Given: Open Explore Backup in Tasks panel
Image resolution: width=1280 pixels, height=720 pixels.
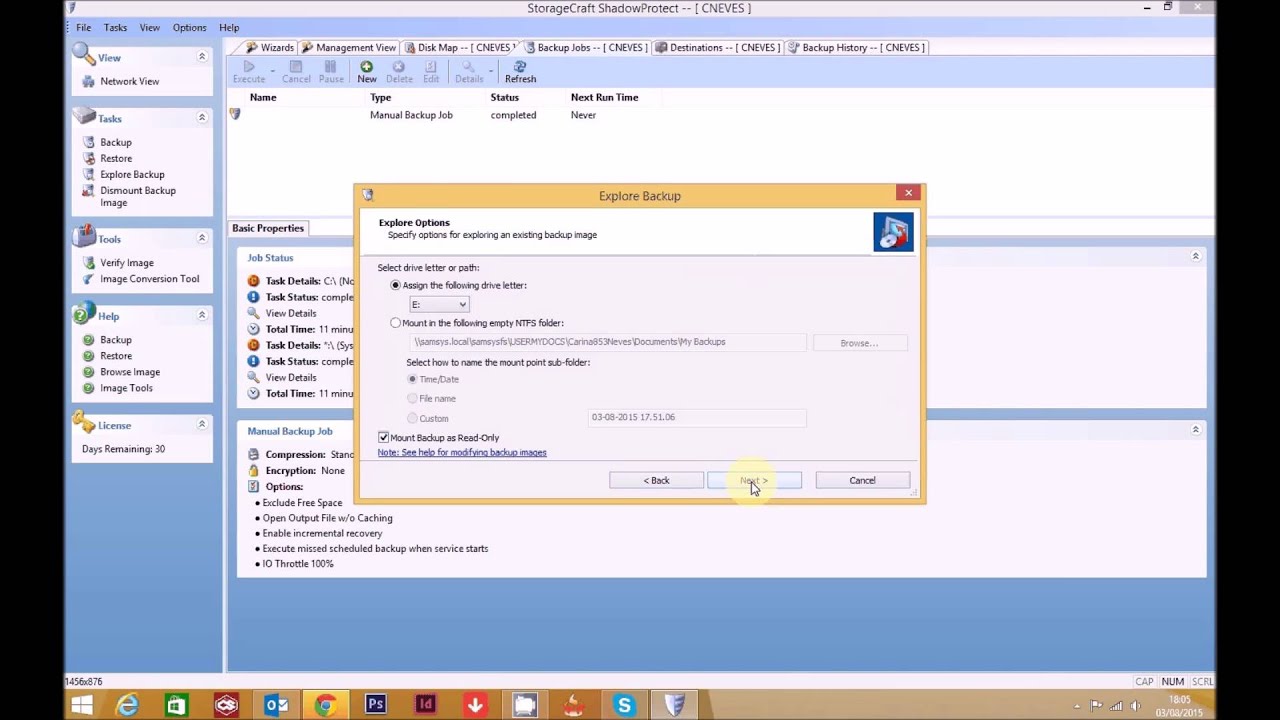Looking at the screenshot, I should tap(131, 175).
